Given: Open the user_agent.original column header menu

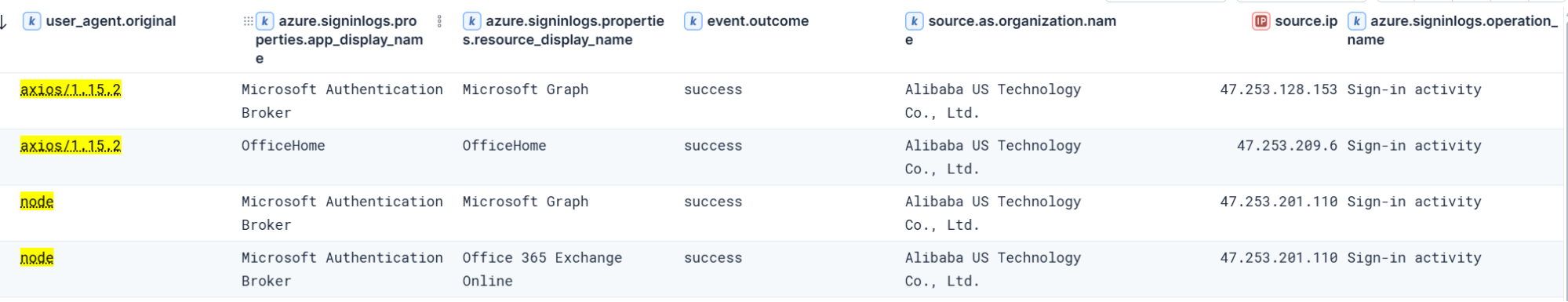Looking at the screenshot, I should pos(111,21).
